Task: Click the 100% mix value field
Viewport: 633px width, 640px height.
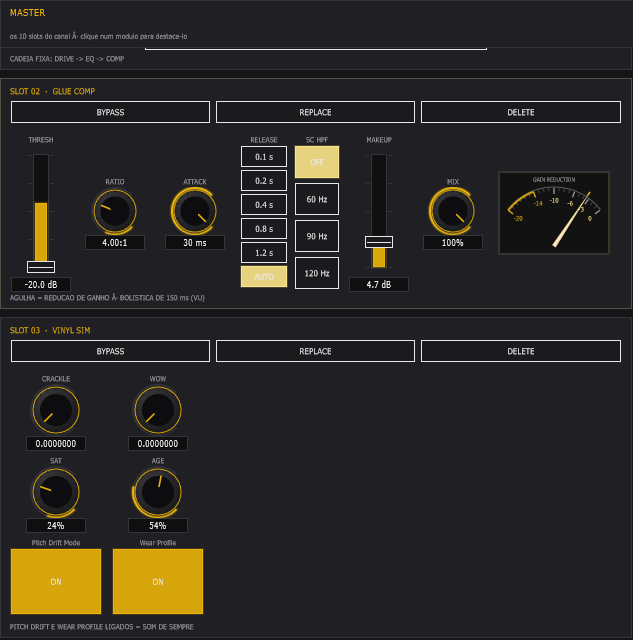Action: (453, 242)
